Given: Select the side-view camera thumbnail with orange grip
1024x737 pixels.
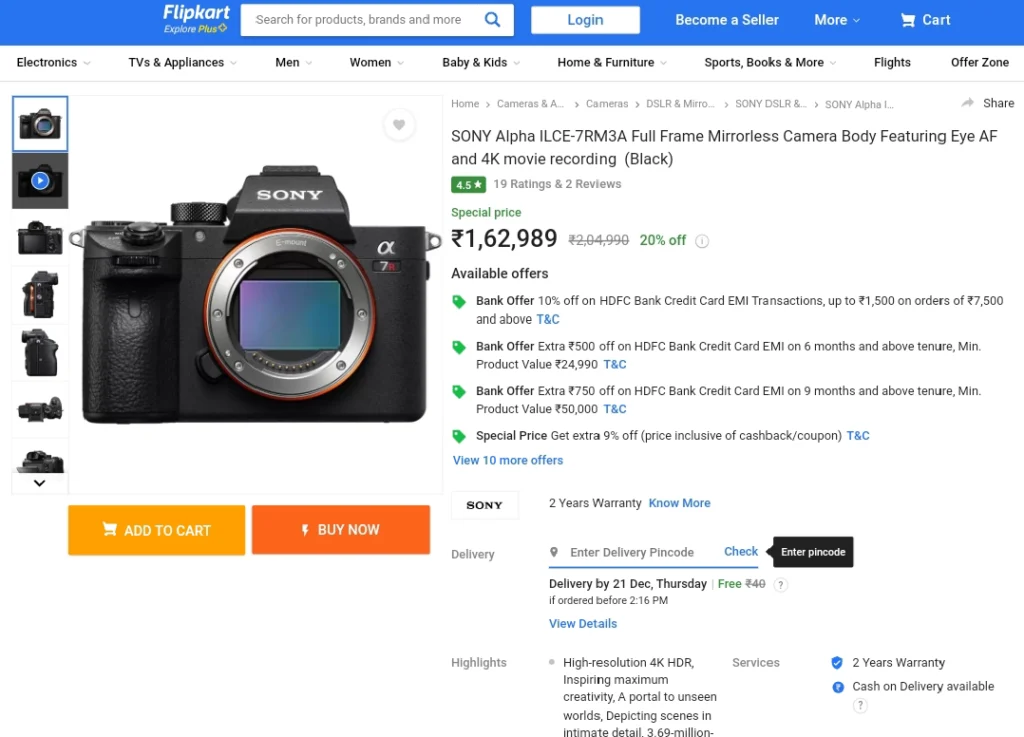Looking at the screenshot, I should tap(40, 295).
